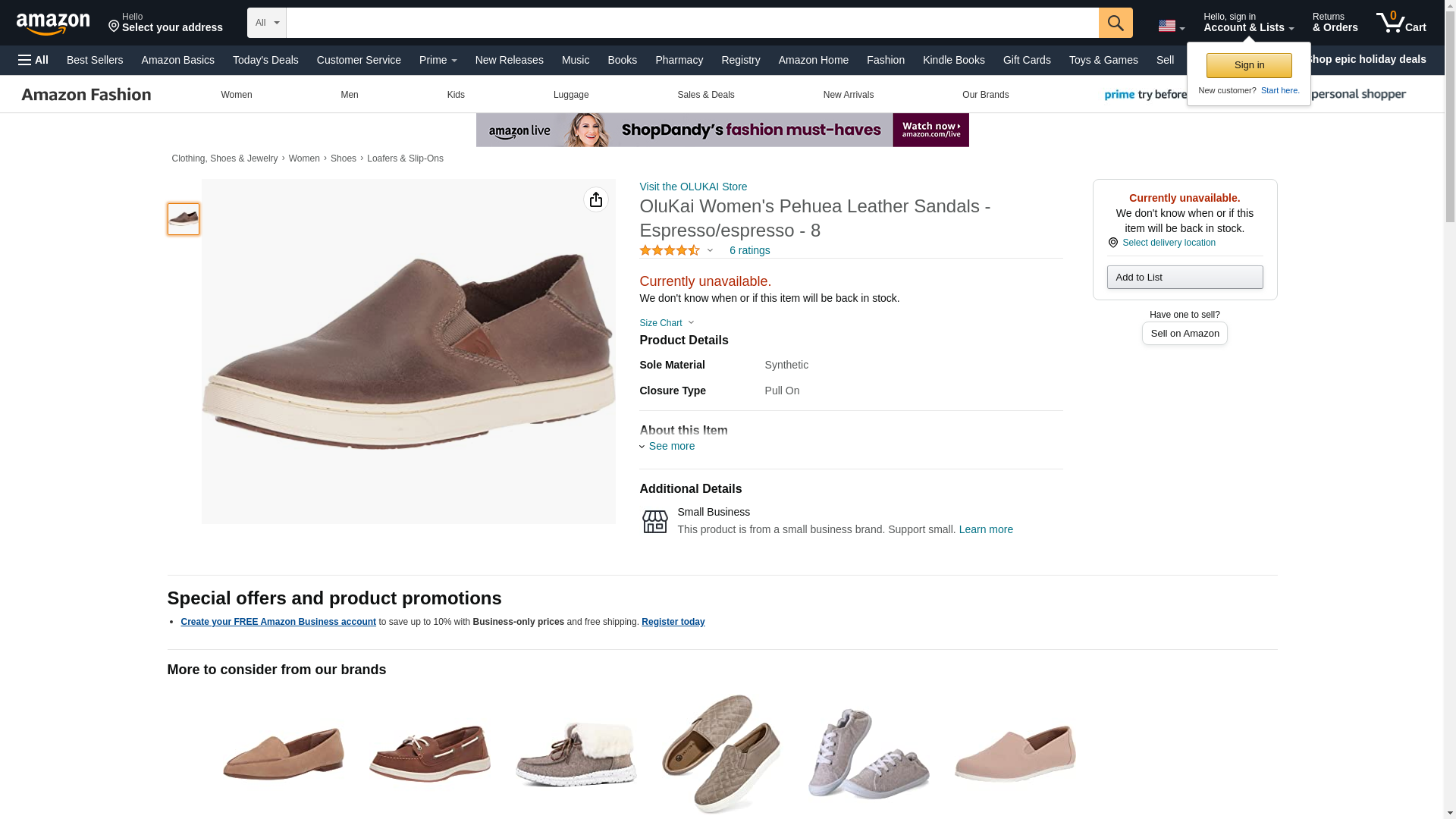Expand the Size Chart dropdown

667,323
